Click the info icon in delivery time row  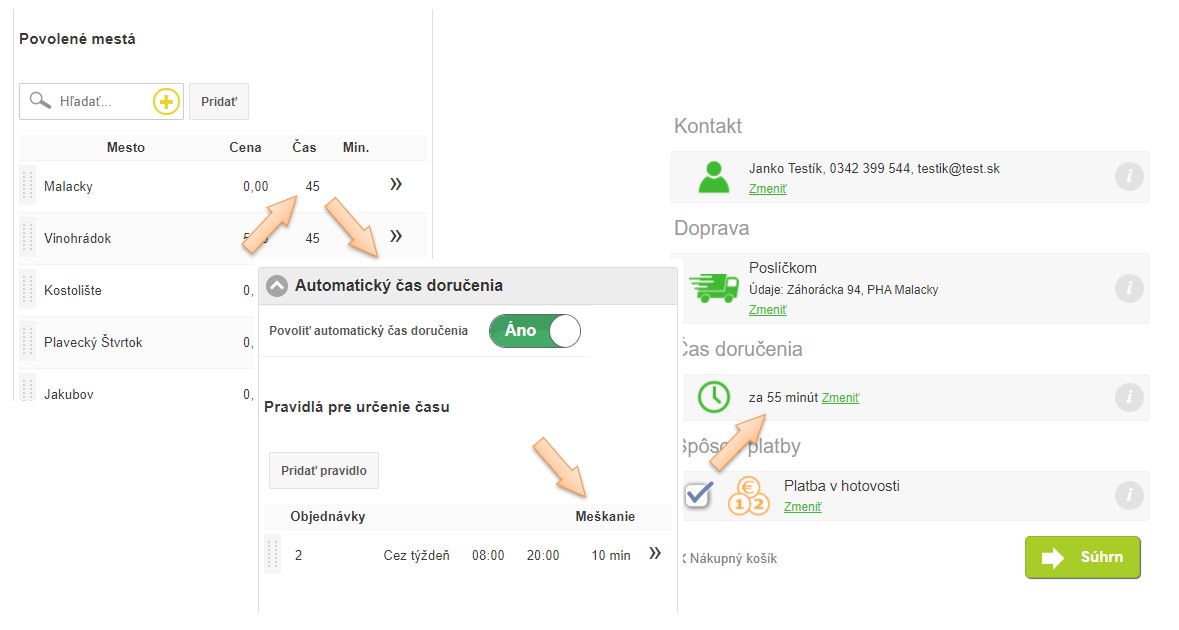[1128, 397]
